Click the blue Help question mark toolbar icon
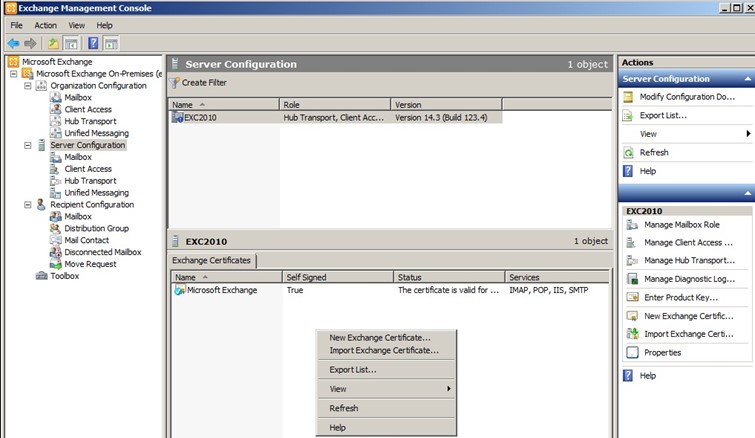Viewport: 755px width, 438px height. tap(93, 44)
